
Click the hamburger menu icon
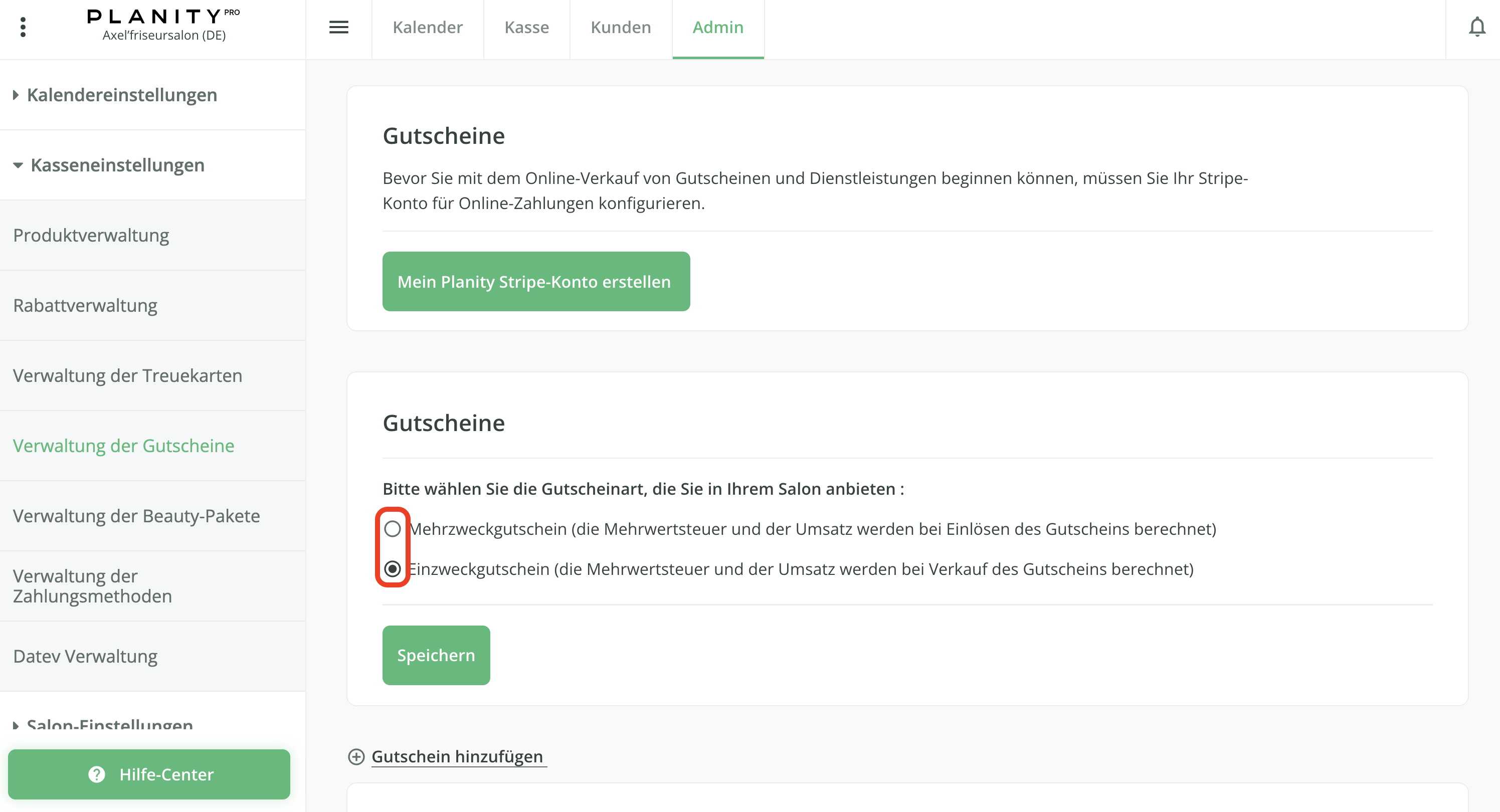[338, 27]
